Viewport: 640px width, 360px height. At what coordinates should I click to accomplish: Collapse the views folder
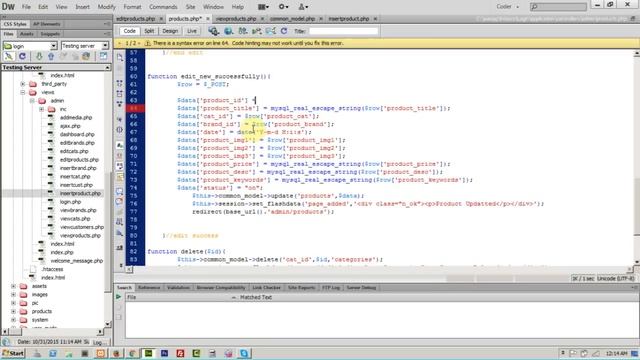click(x=23, y=93)
